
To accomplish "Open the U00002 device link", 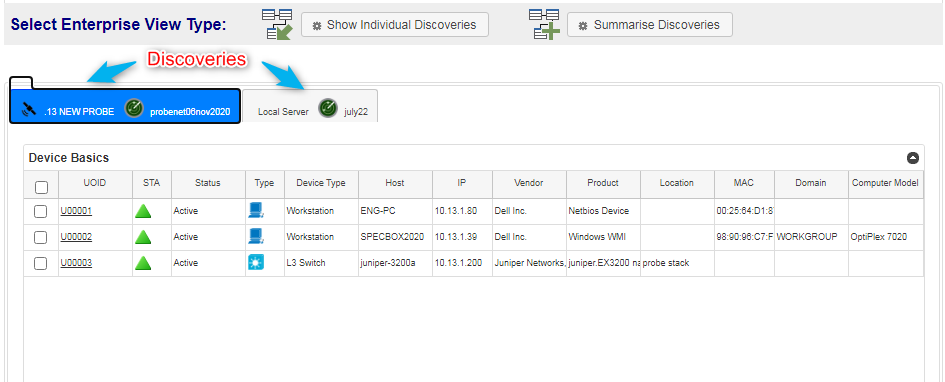I will (x=76, y=237).
